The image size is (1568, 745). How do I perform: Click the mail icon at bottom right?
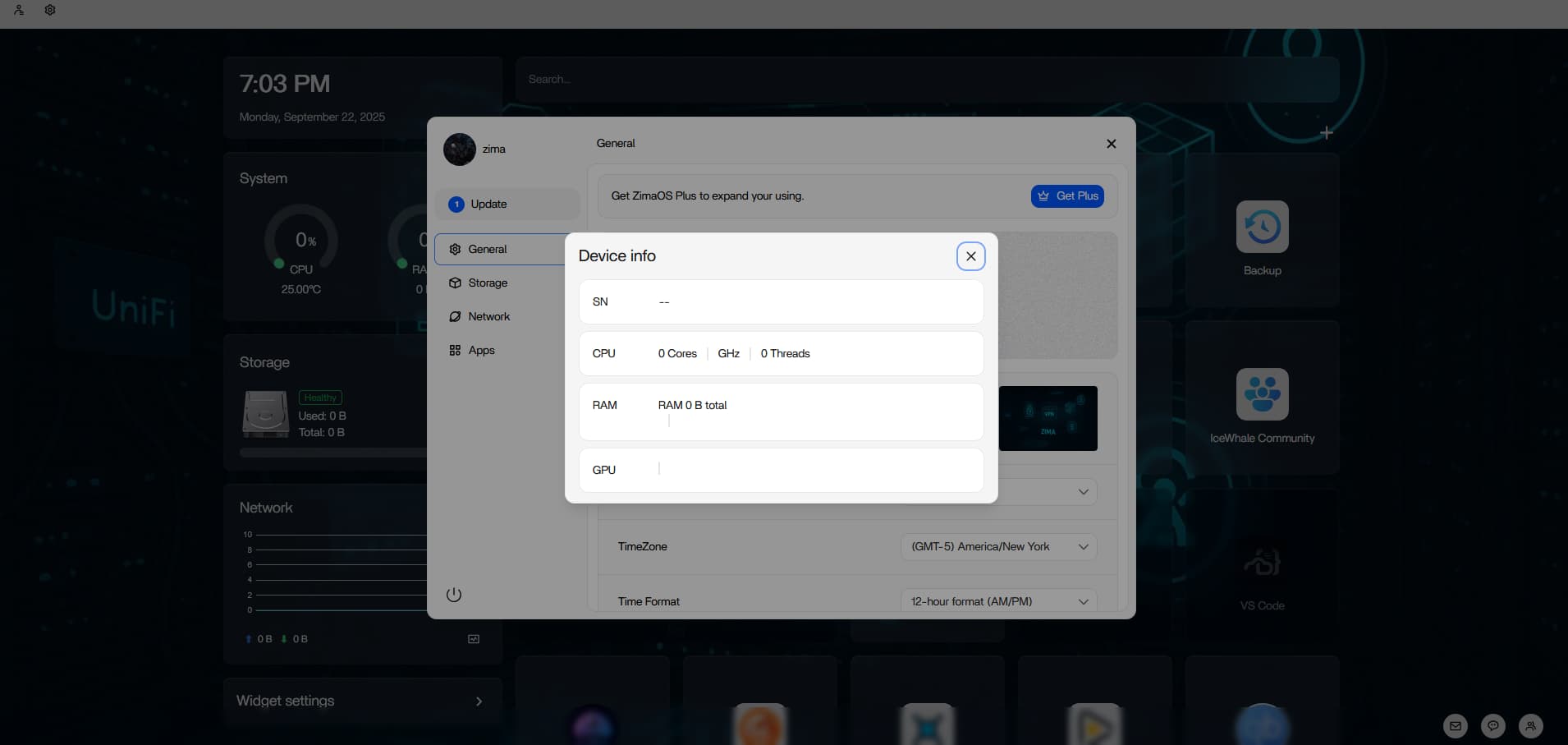[x=1456, y=726]
